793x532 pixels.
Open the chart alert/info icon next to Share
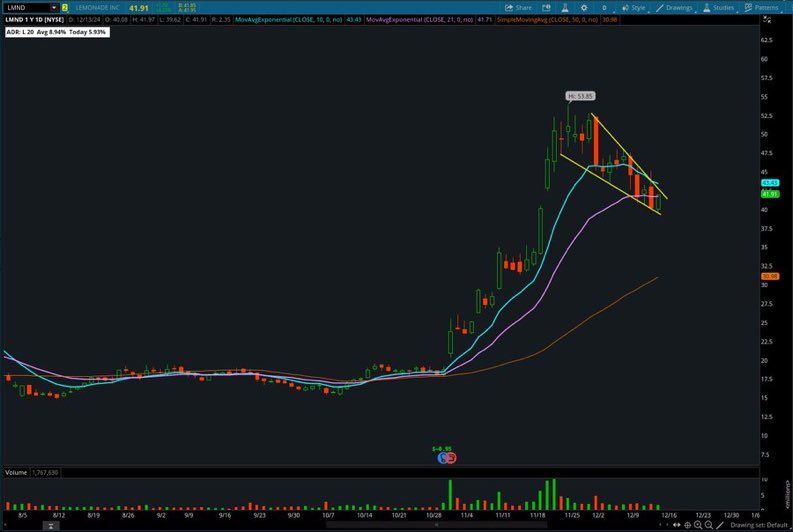[546, 8]
